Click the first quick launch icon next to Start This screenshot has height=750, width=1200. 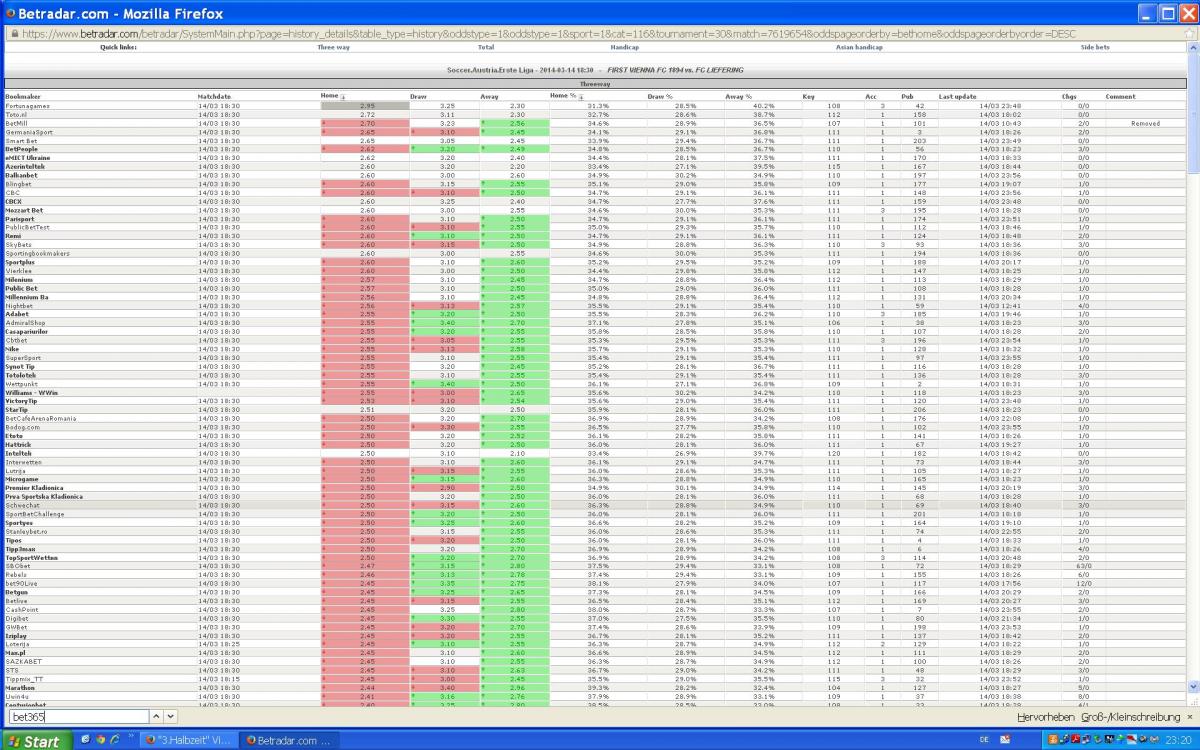point(84,740)
